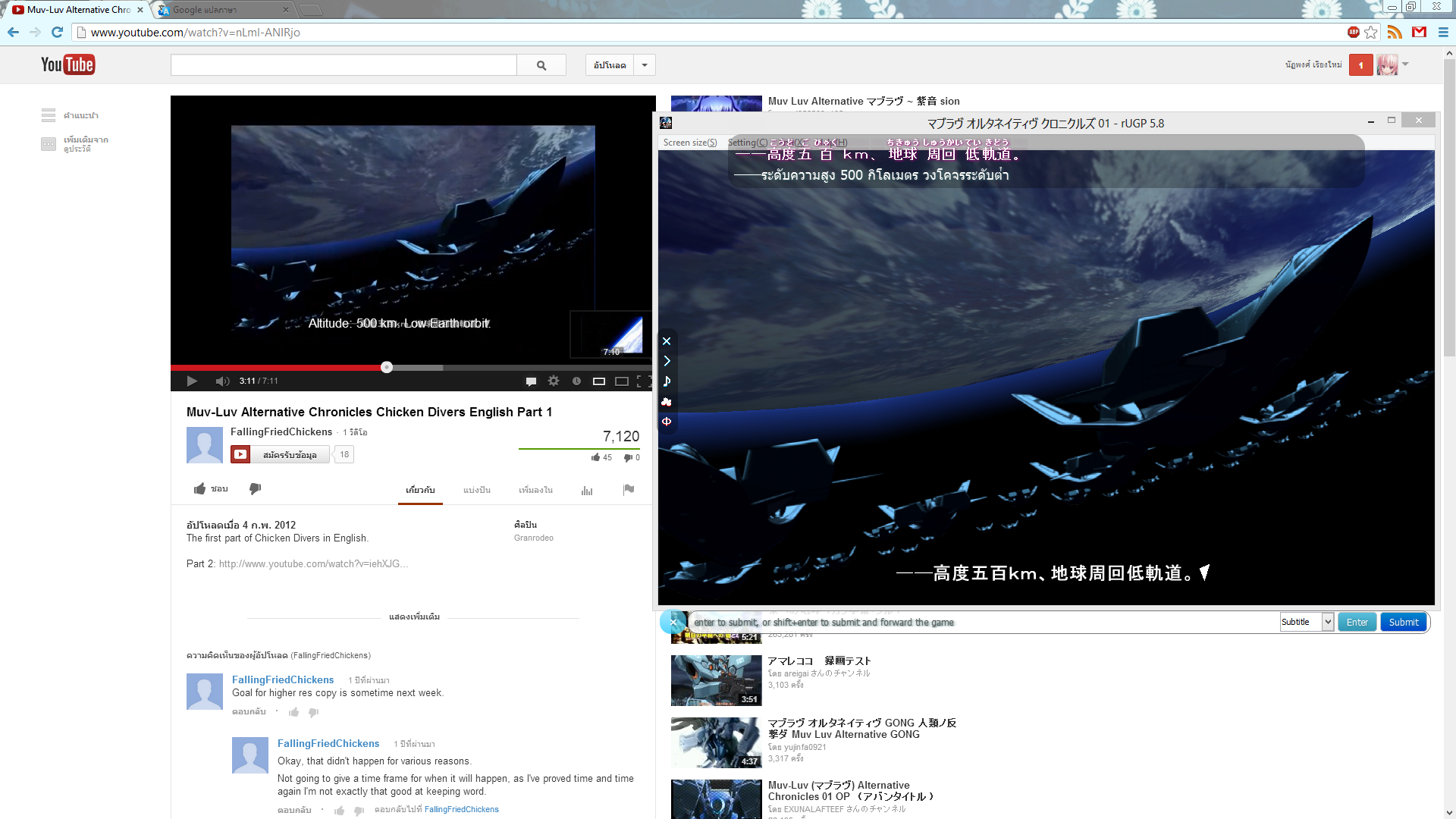Open the account menu arrow beside avatar
The height and width of the screenshot is (819, 1456).
click(x=1405, y=64)
